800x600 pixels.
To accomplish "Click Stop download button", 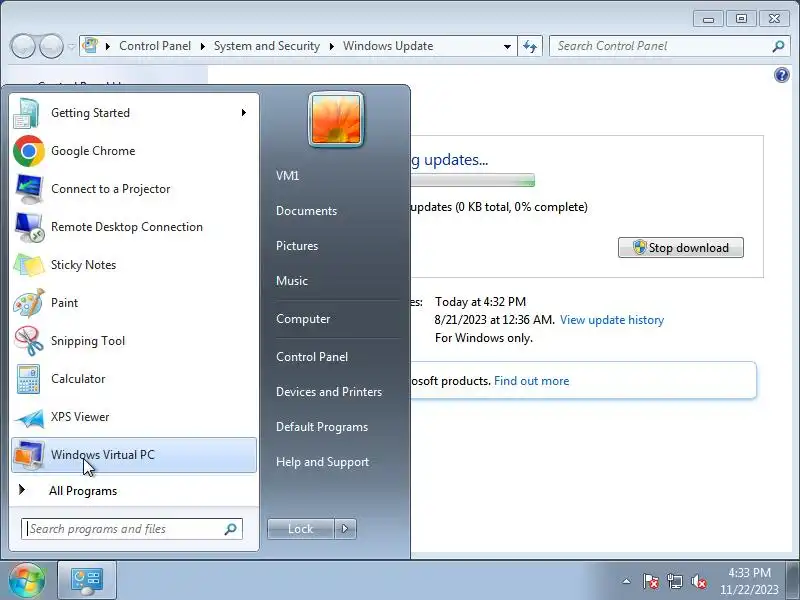I will [681, 248].
